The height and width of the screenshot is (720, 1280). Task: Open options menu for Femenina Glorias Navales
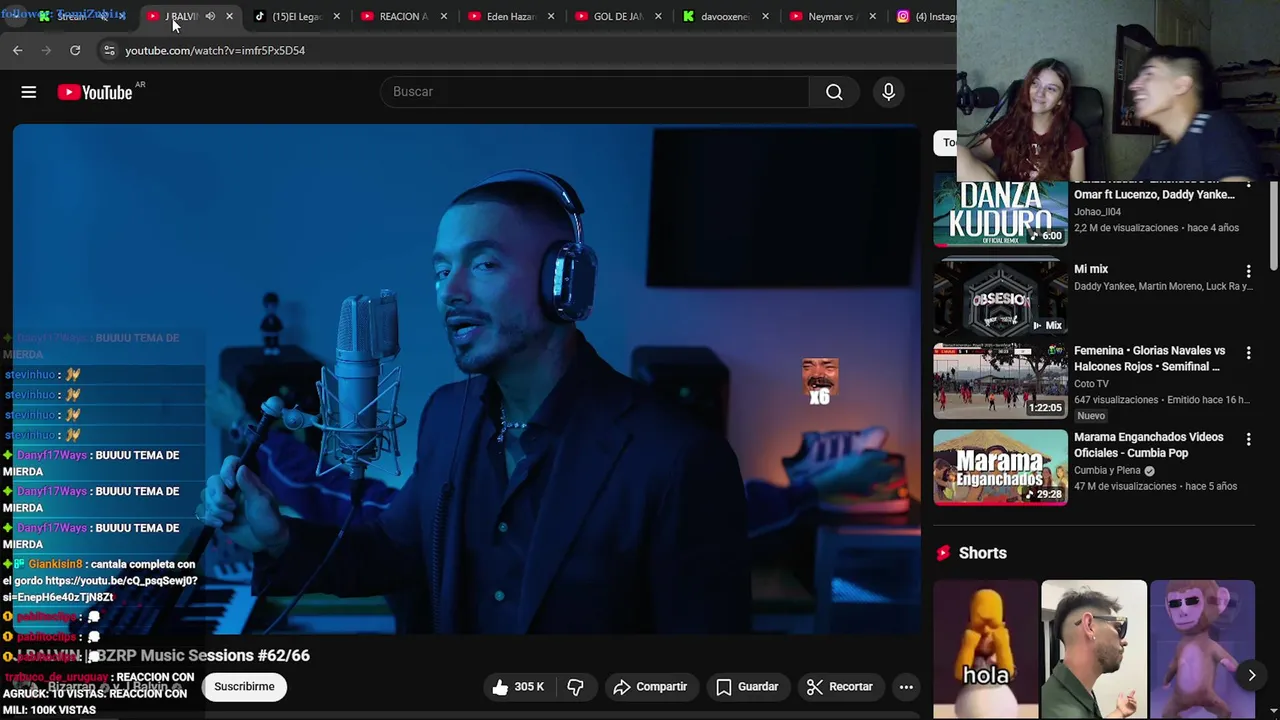tap(1248, 353)
